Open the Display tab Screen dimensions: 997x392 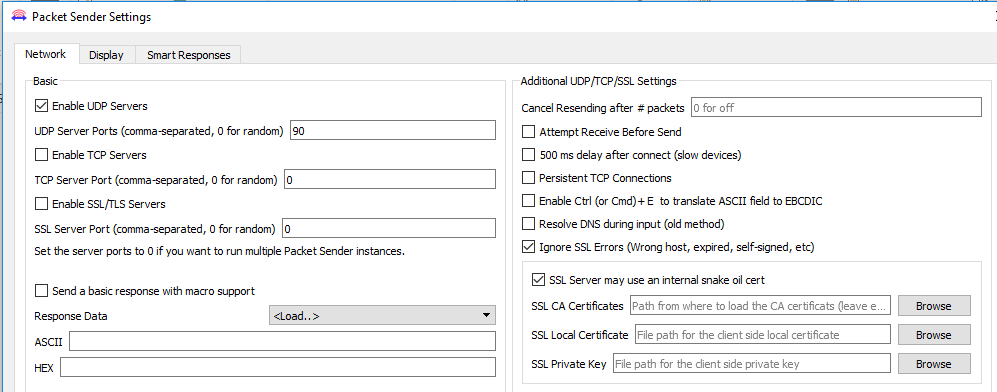click(106, 55)
